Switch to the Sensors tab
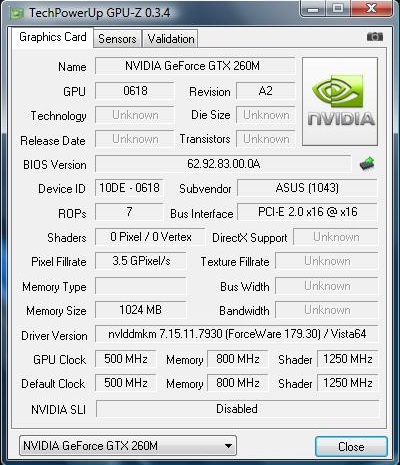 coord(117,39)
